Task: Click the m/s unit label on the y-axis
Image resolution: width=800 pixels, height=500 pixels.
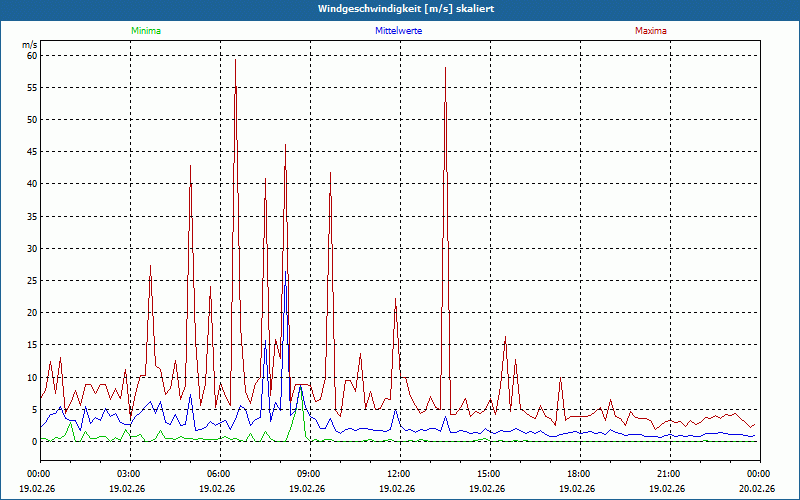Action: tap(29, 45)
